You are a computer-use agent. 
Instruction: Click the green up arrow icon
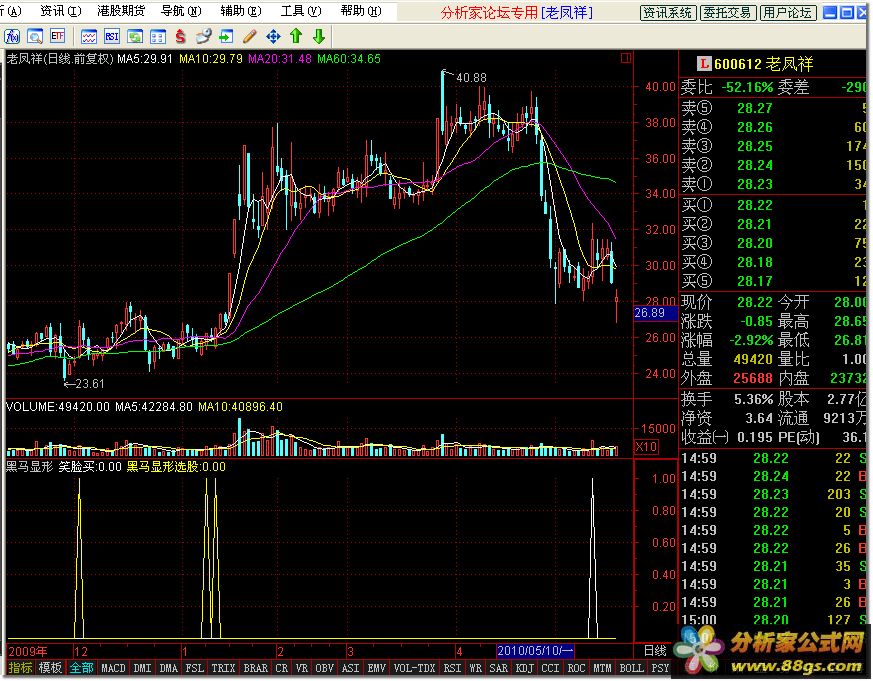[296, 37]
